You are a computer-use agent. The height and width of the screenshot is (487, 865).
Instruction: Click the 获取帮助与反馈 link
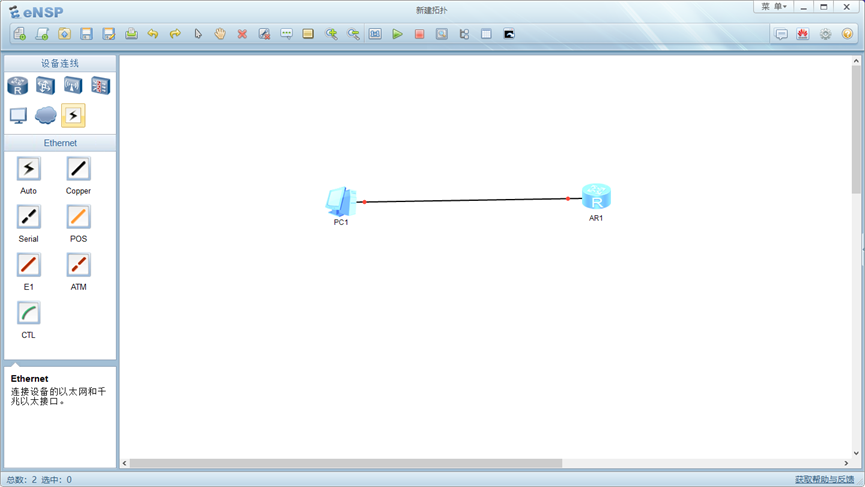[x=824, y=479]
